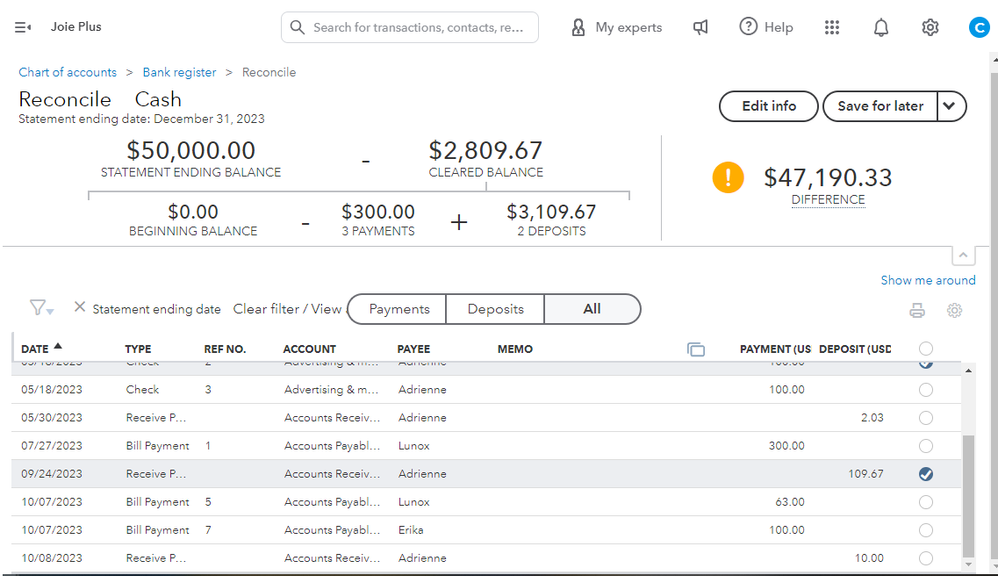Viewport: 998px width, 576px height.
Task: Click the Edit info button
Action: point(769,106)
